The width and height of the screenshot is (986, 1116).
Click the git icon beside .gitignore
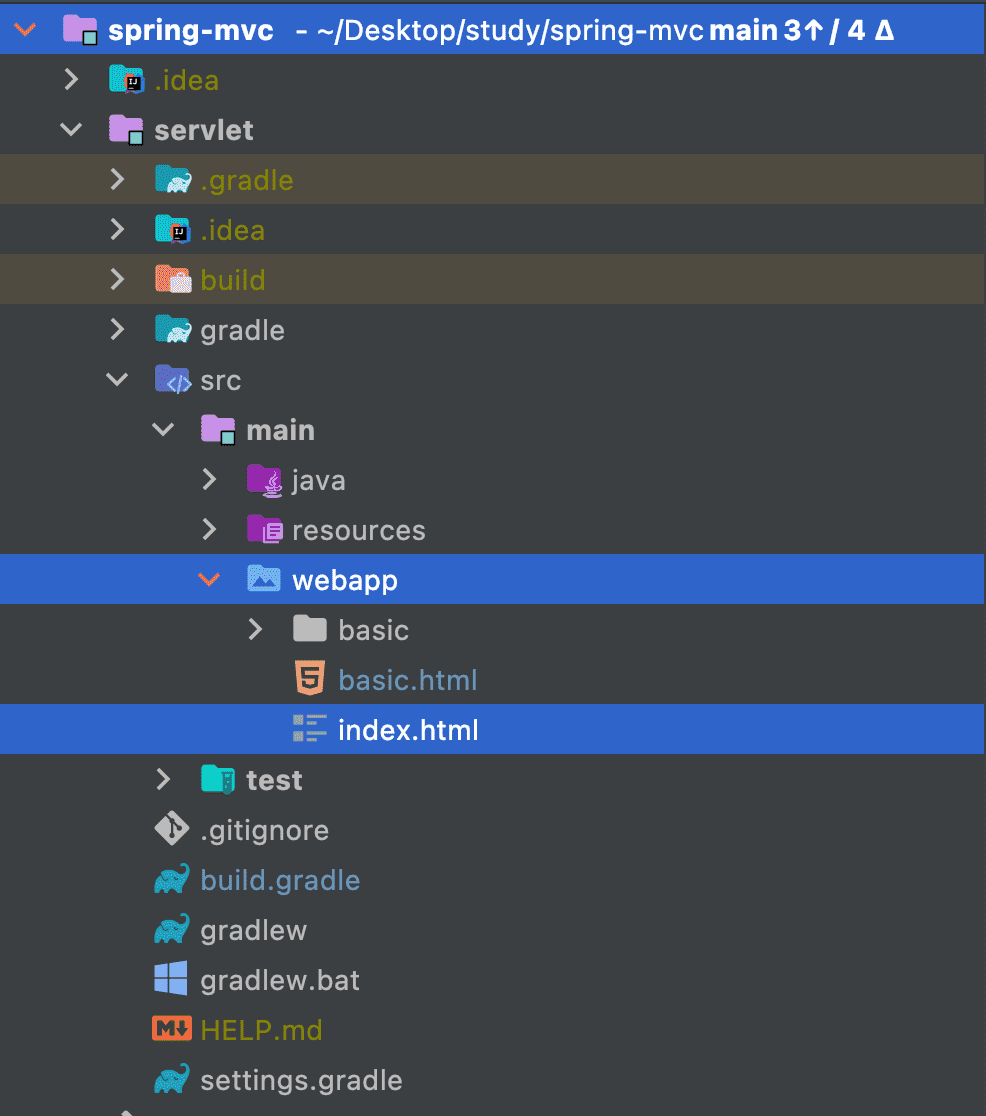click(x=172, y=828)
